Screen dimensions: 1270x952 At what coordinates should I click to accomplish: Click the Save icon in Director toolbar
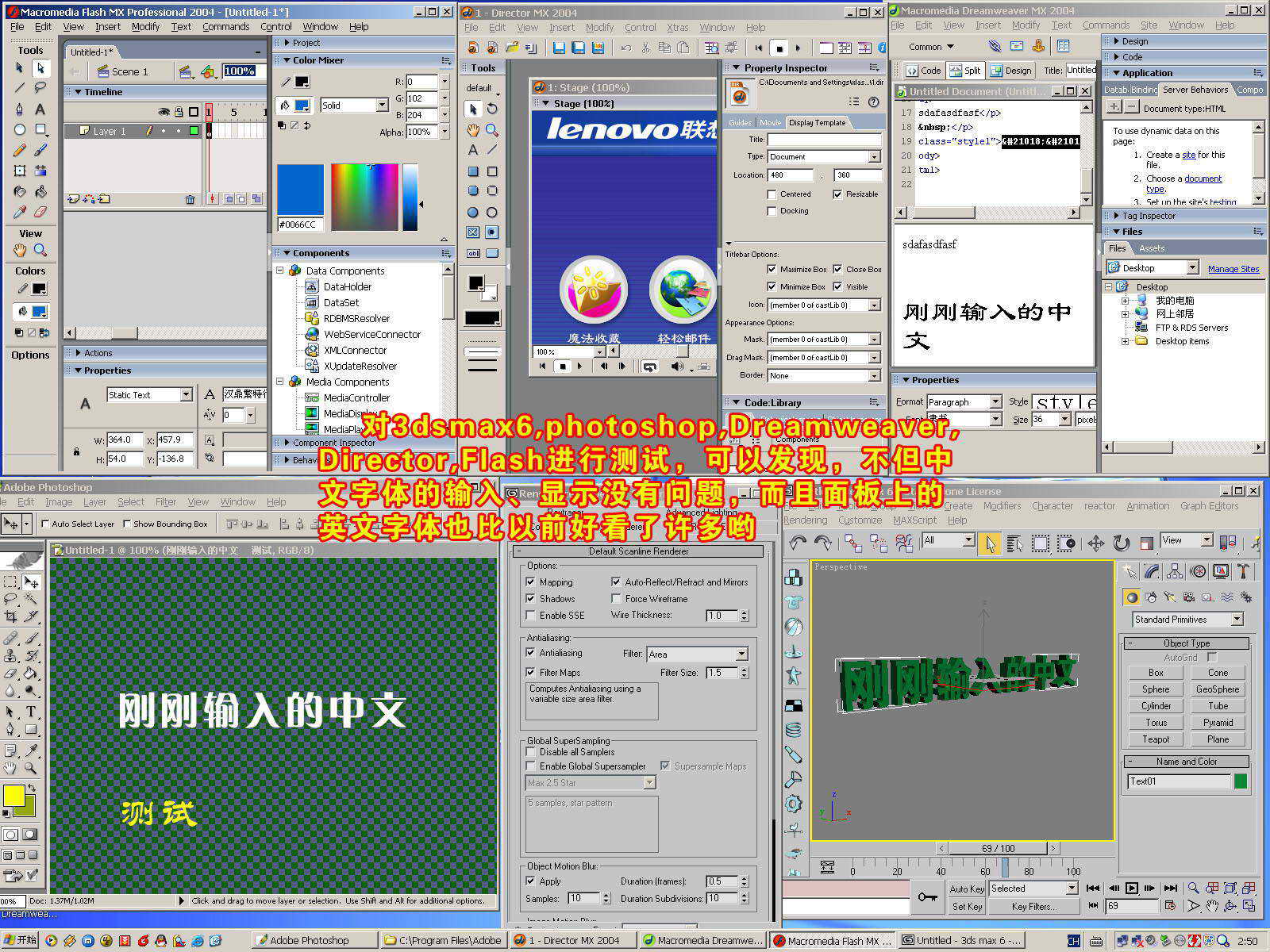pos(559,48)
